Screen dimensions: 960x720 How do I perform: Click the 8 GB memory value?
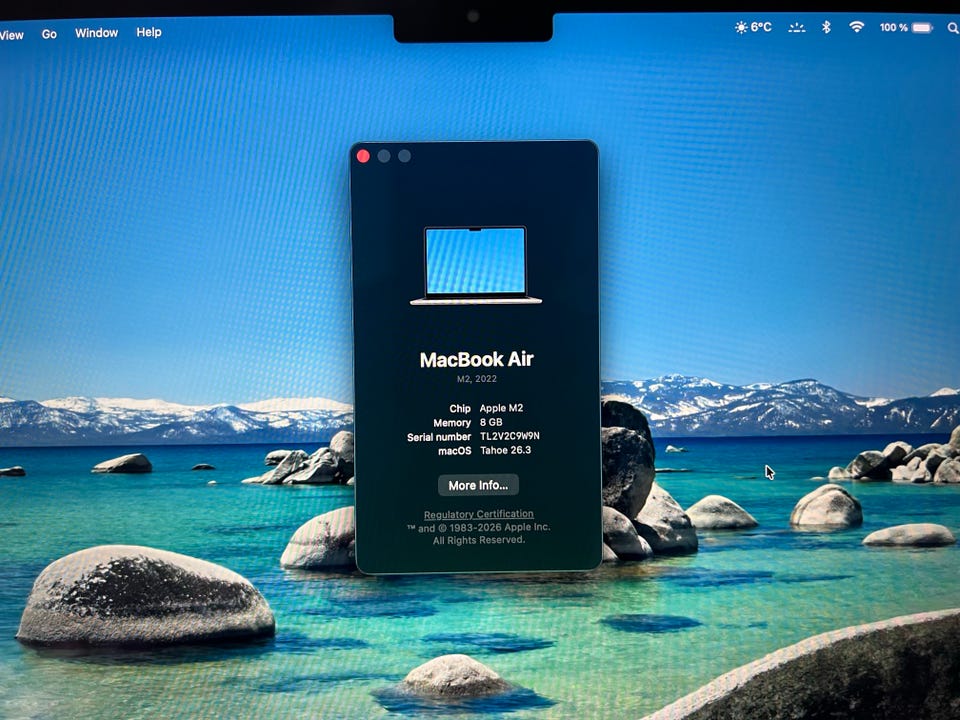coord(492,423)
